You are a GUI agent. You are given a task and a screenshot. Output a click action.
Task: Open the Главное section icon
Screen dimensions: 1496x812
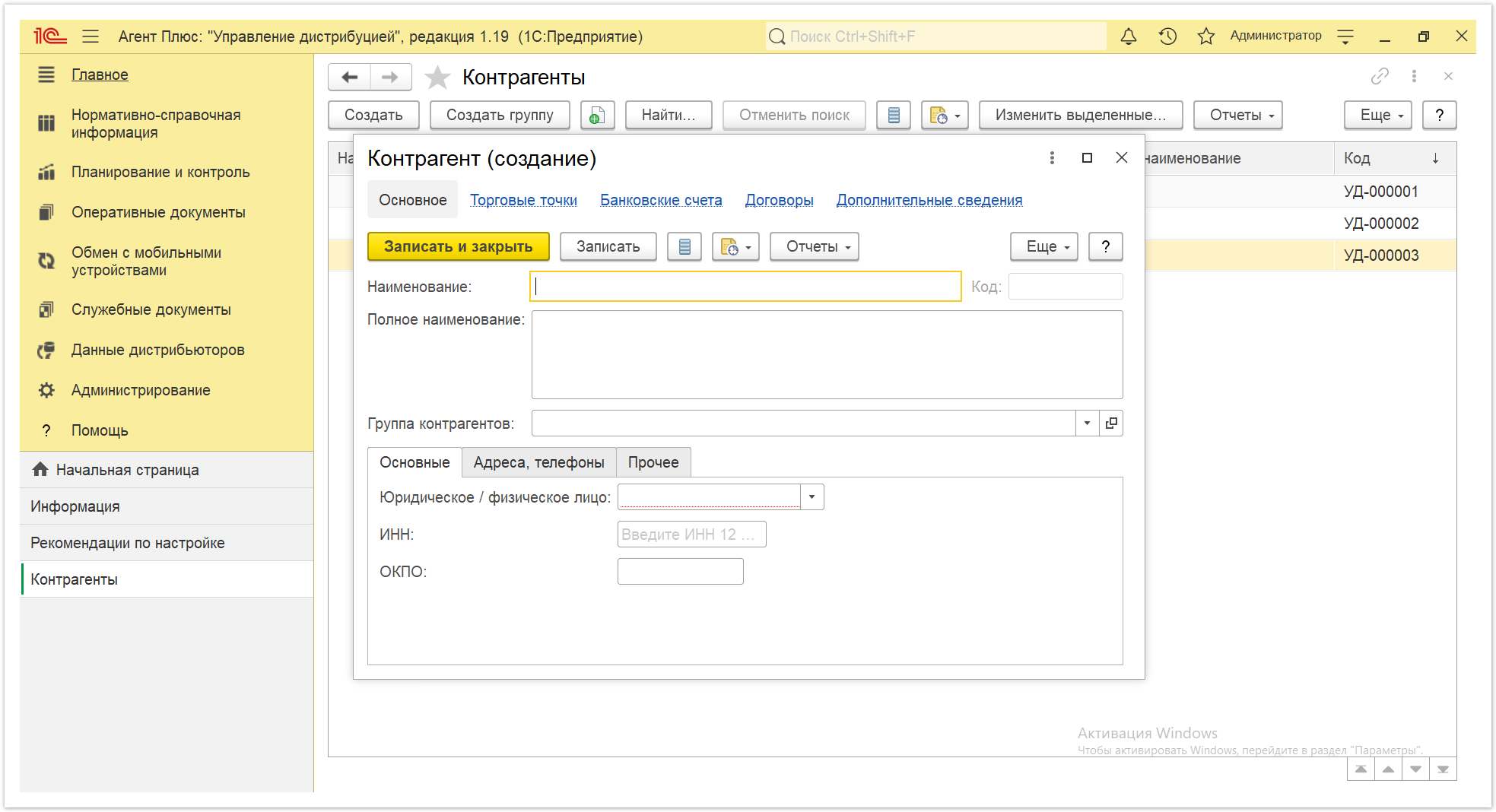pyautogui.click(x=46, y=75)
